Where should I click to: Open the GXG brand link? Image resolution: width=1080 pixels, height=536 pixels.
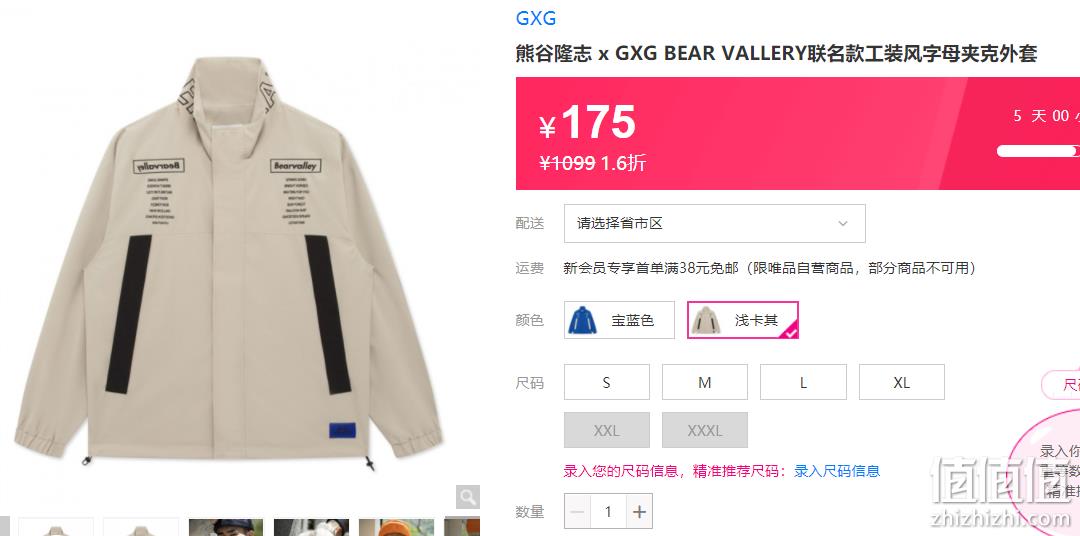pyautogui.click(x=536, y=19)
